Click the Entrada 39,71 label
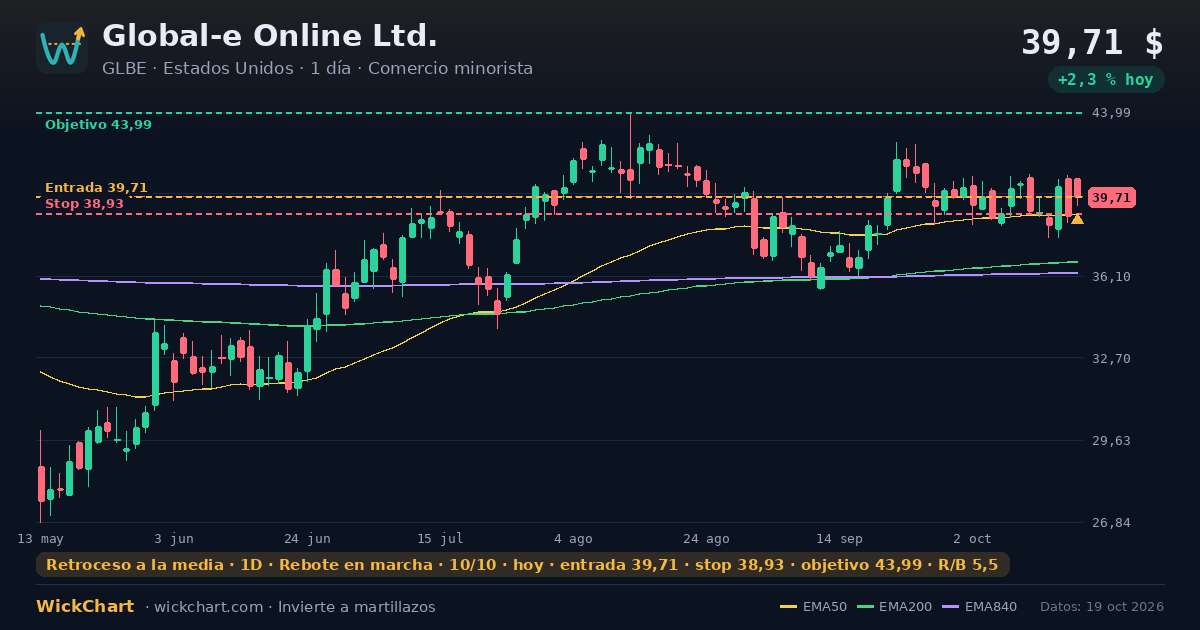Screen dimensions: 1200x630 click(x=96, y=188)
